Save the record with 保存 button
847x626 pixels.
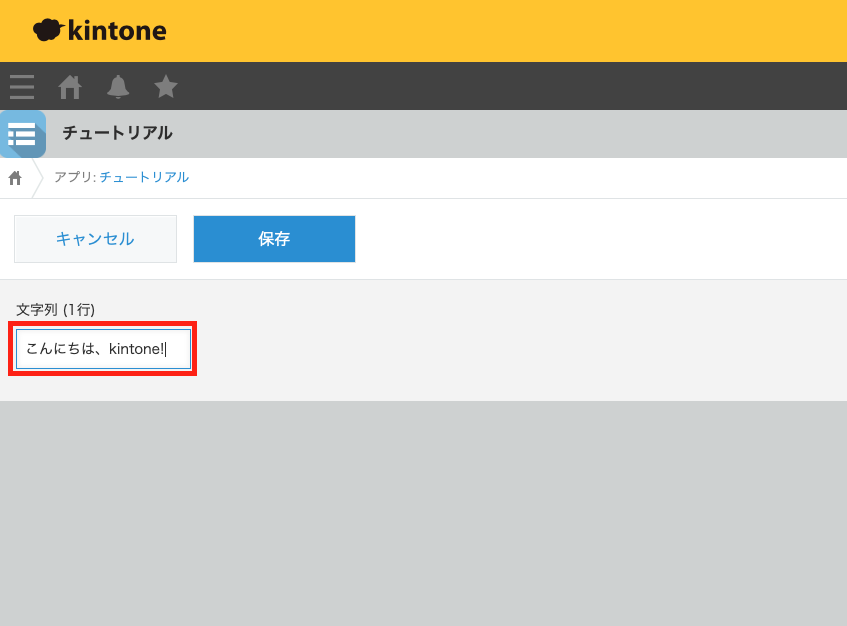(x=274, y=239)
